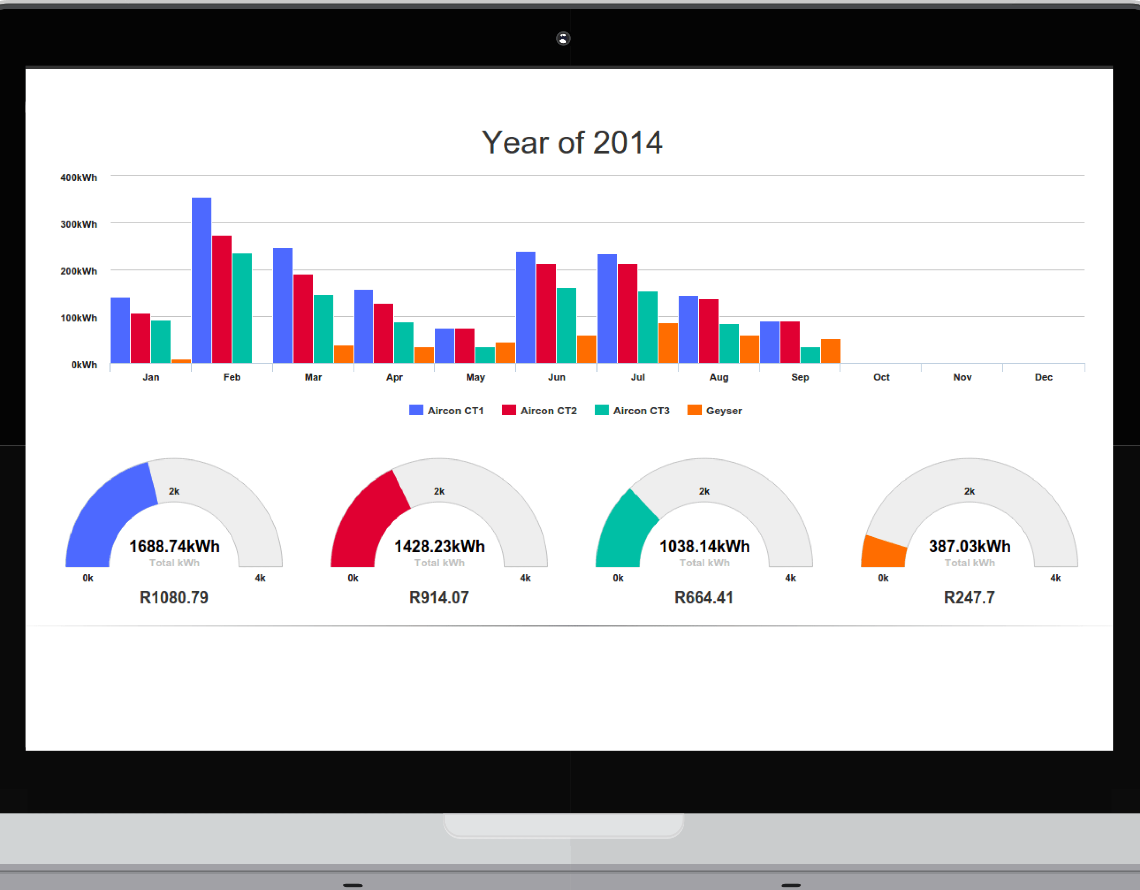Toggle the Geyser series legend label

tap(723, 411)
